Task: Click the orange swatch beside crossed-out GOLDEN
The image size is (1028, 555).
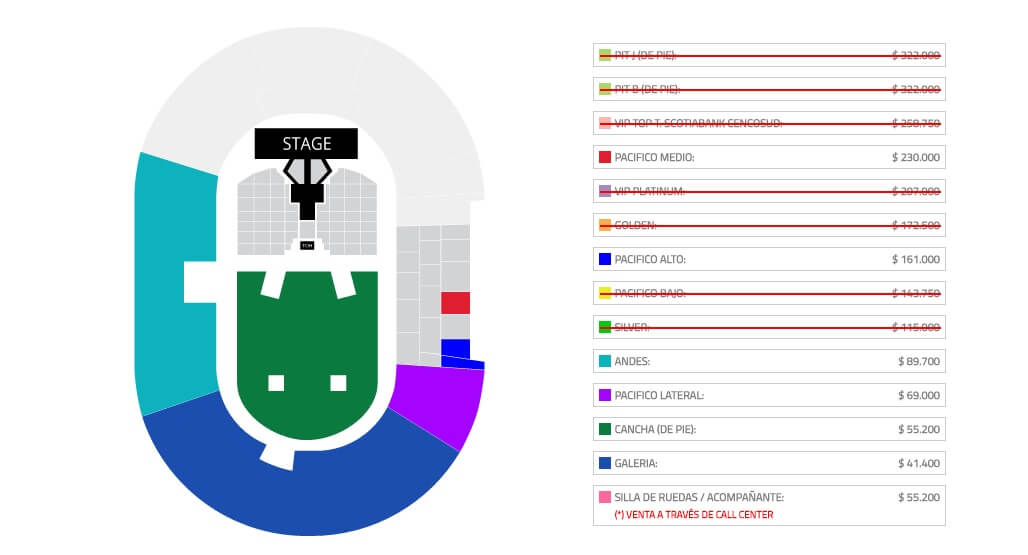Action: point(604,225)
